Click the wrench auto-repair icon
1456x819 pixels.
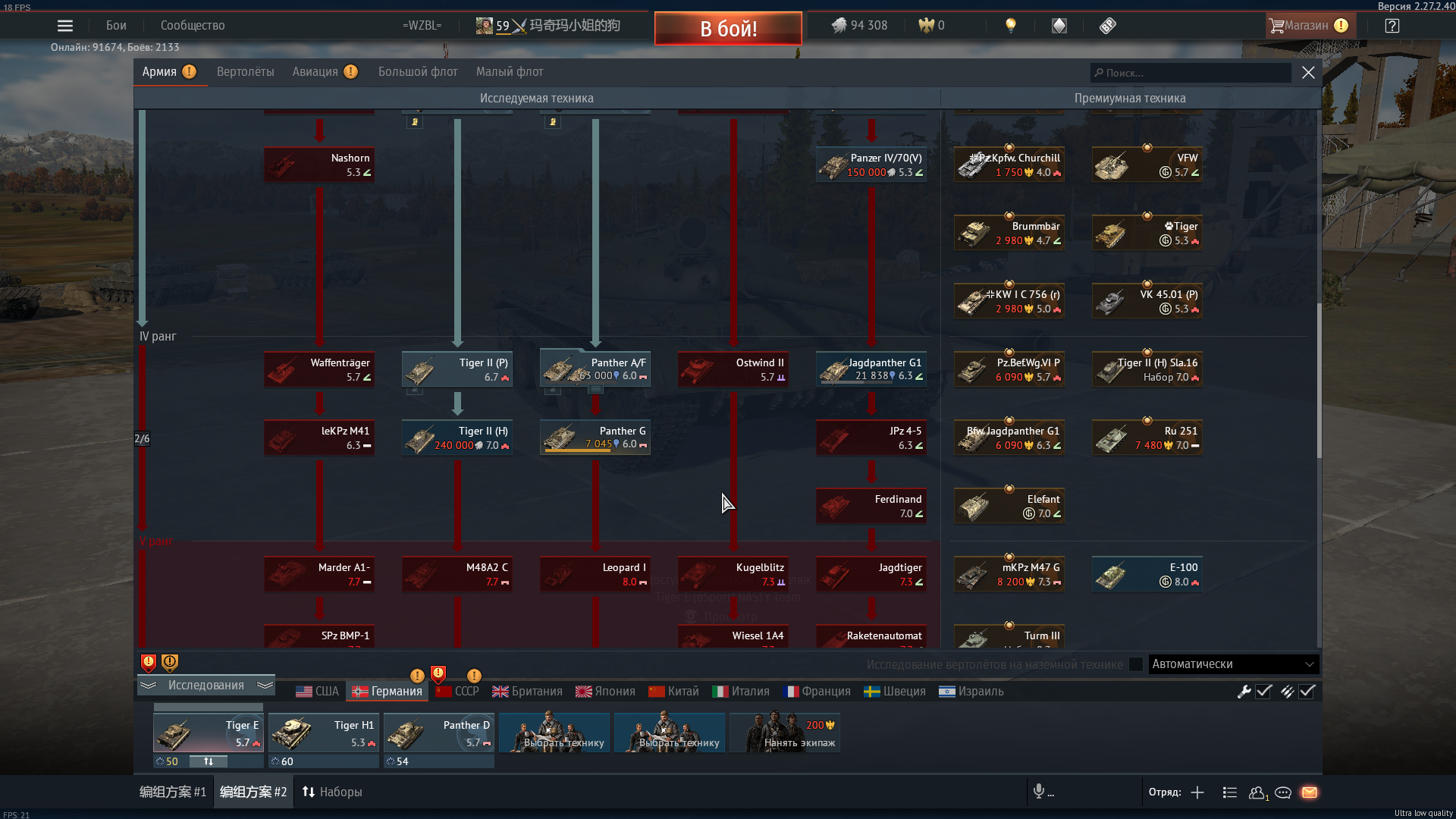(x=1244, y=692)
